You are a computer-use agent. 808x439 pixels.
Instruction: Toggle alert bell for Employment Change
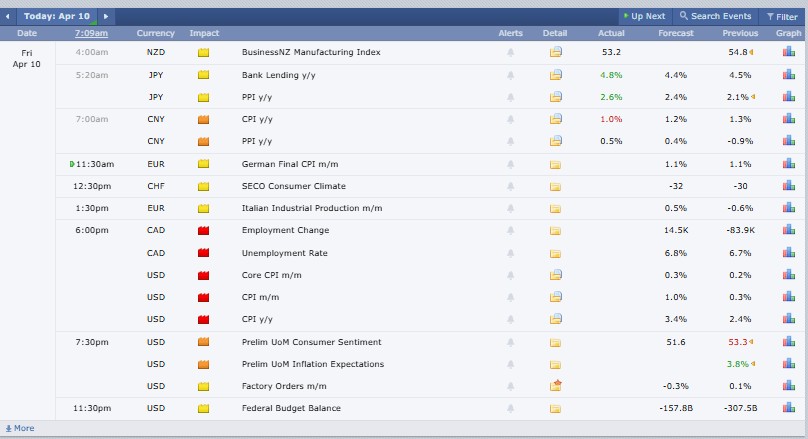pos(510,230)
